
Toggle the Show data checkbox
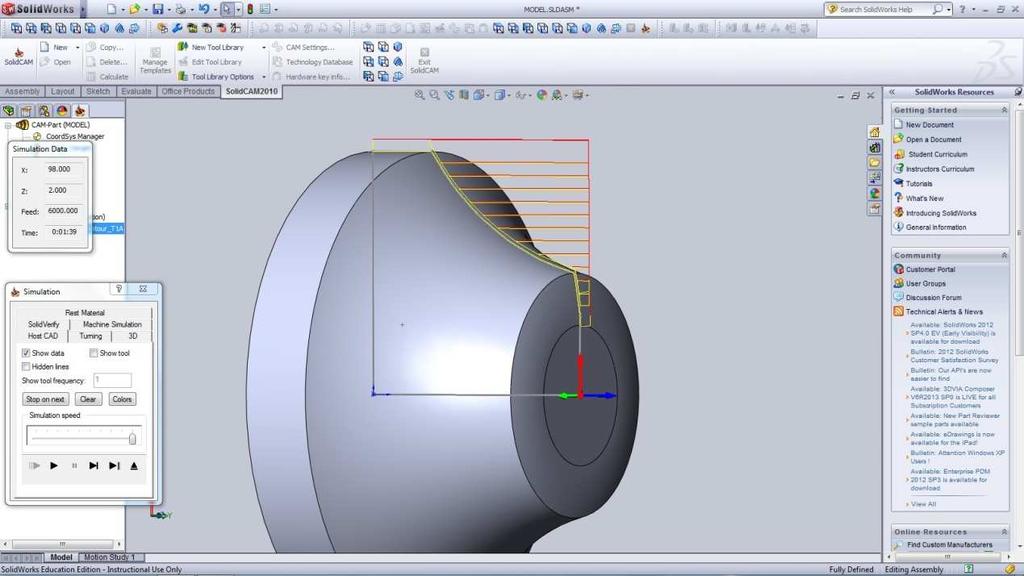coord(26,353)
